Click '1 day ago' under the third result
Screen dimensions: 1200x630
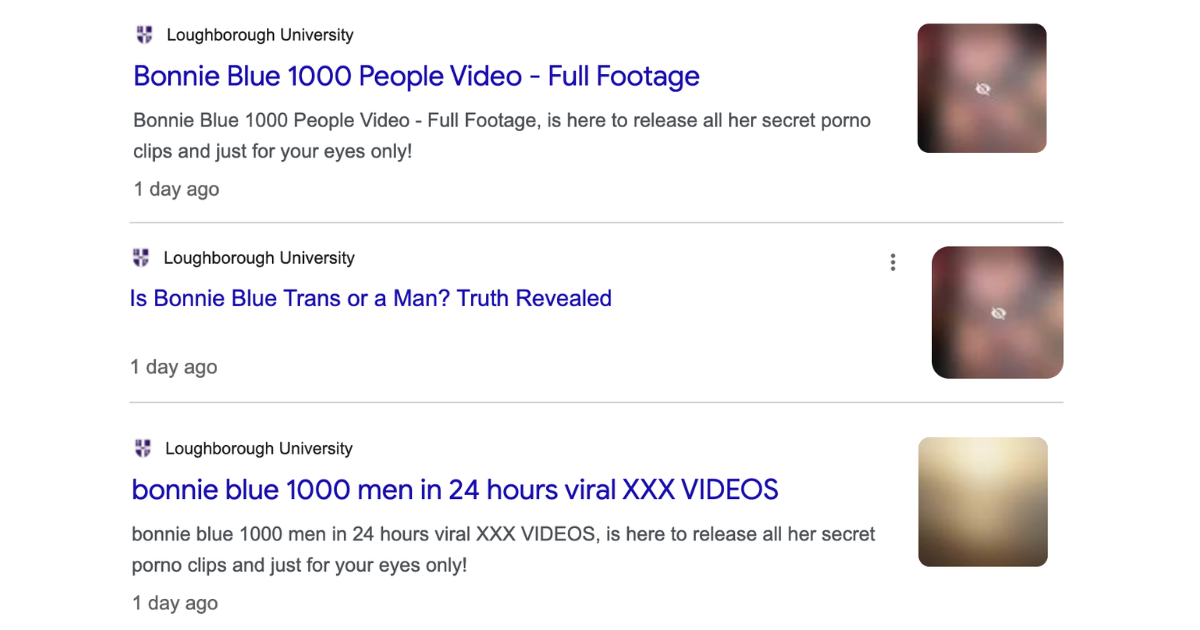pyautogui.click(x=175, y=603)
